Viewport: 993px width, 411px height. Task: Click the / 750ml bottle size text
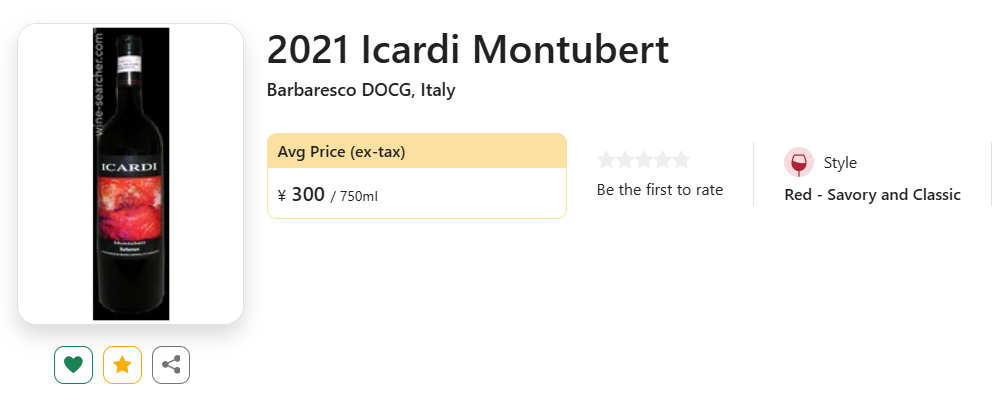point(354,196)
